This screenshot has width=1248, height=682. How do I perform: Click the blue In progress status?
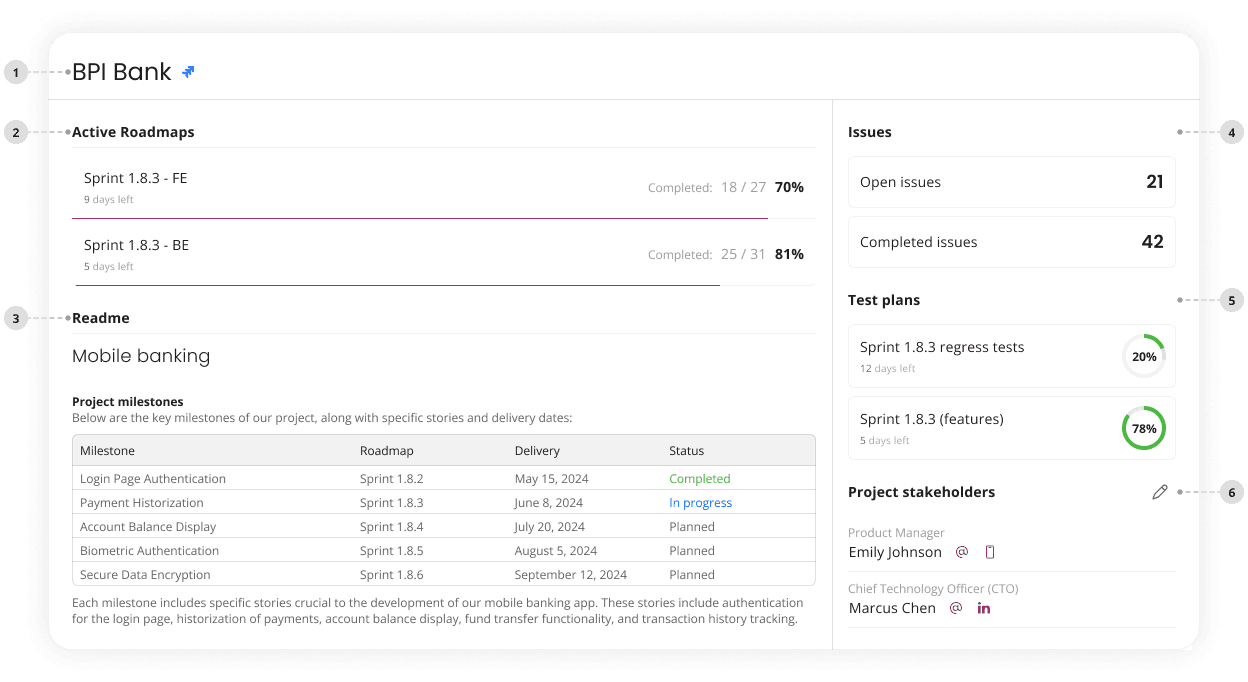click(701, 503)
